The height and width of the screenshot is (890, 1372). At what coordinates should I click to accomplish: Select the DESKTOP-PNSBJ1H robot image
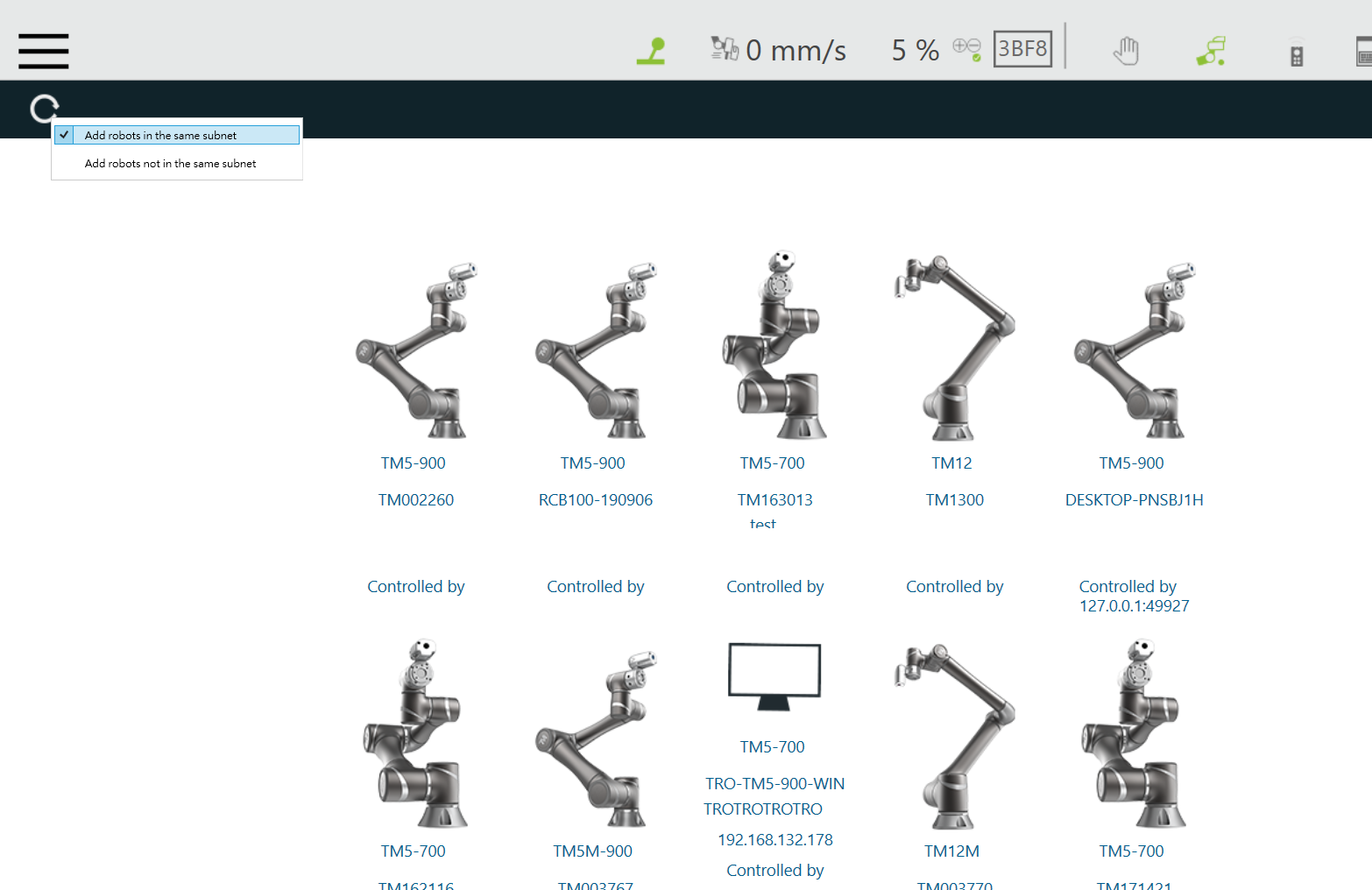pos(1135,350)
